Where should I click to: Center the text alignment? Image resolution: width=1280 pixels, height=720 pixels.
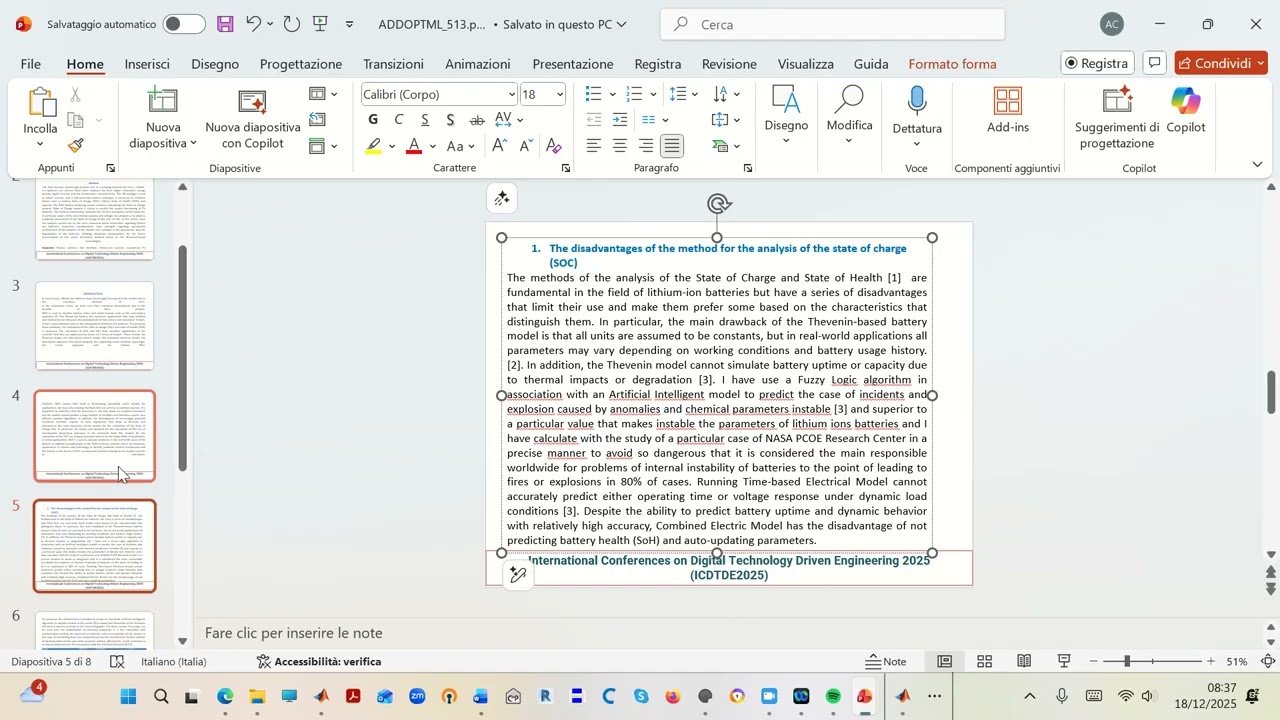pos(620,146)
